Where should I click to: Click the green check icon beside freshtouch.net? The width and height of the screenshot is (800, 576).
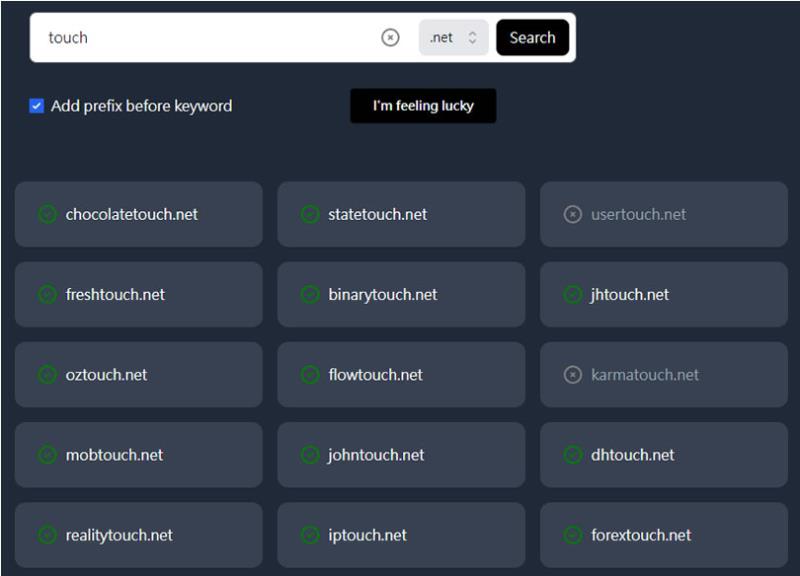(x=47, y=294)
